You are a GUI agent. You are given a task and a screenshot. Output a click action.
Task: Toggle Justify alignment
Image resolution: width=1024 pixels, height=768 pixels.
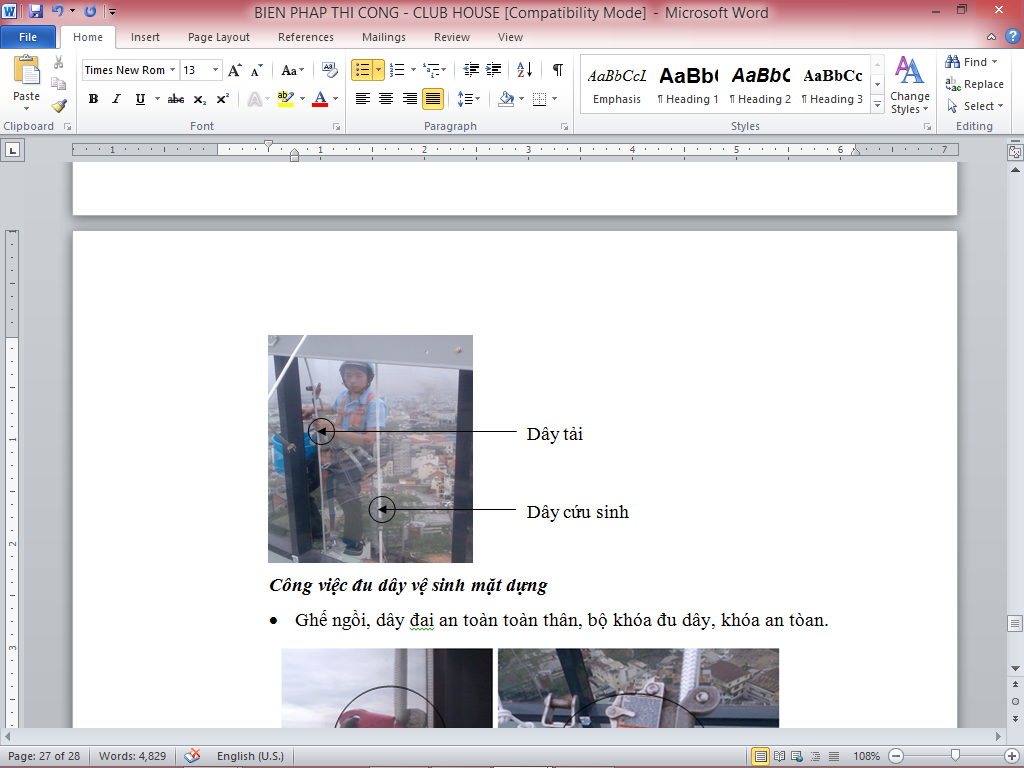pos(433,99)
